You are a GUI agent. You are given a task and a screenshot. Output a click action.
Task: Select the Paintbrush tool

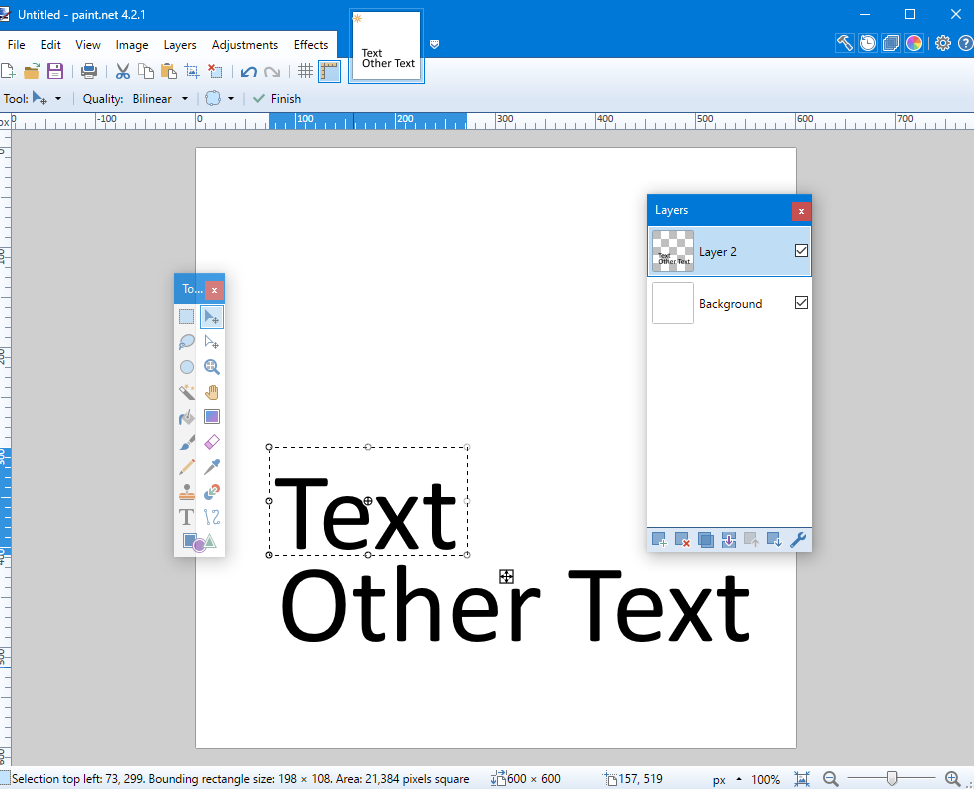[186, 442]
